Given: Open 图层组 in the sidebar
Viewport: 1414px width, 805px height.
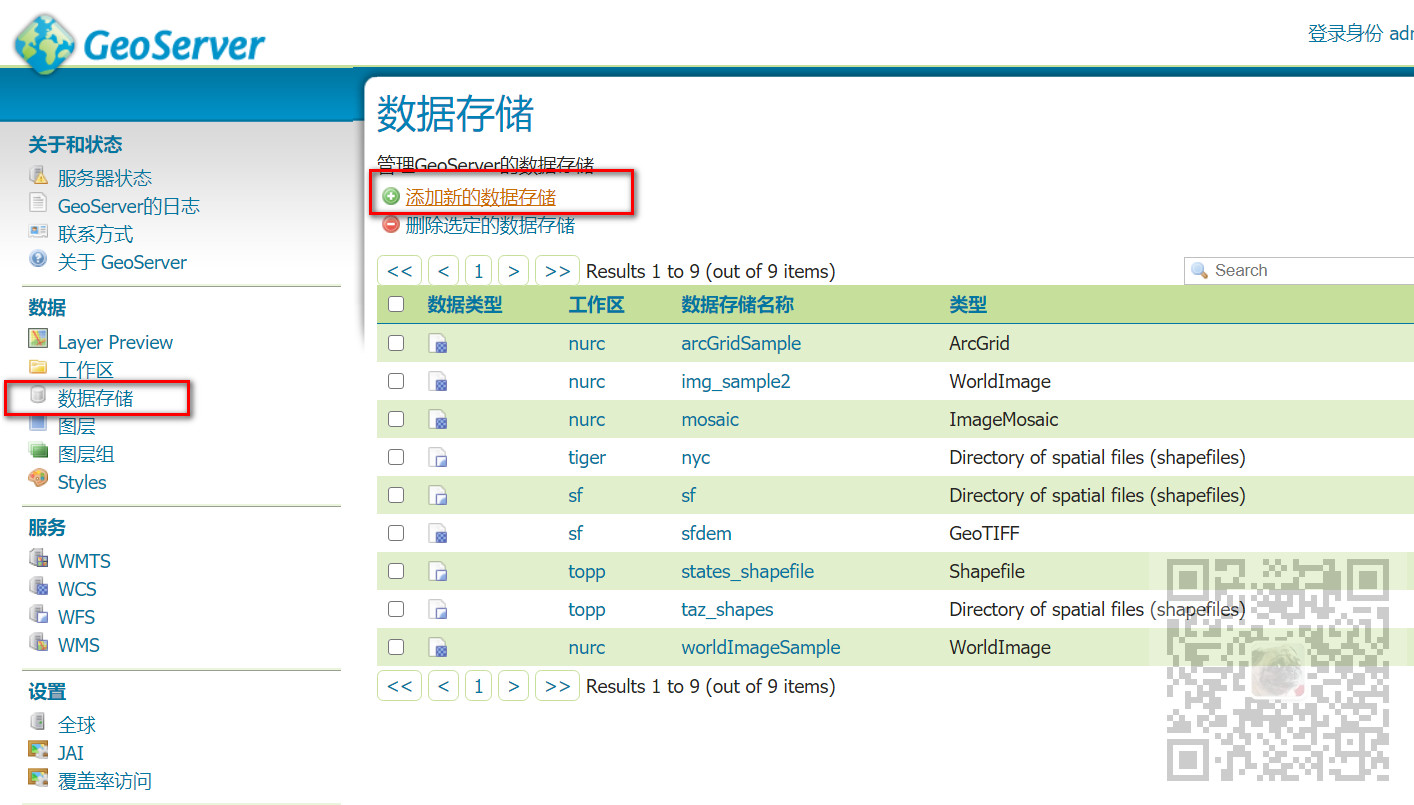Looking at the screenshot, I should (86, 454).
